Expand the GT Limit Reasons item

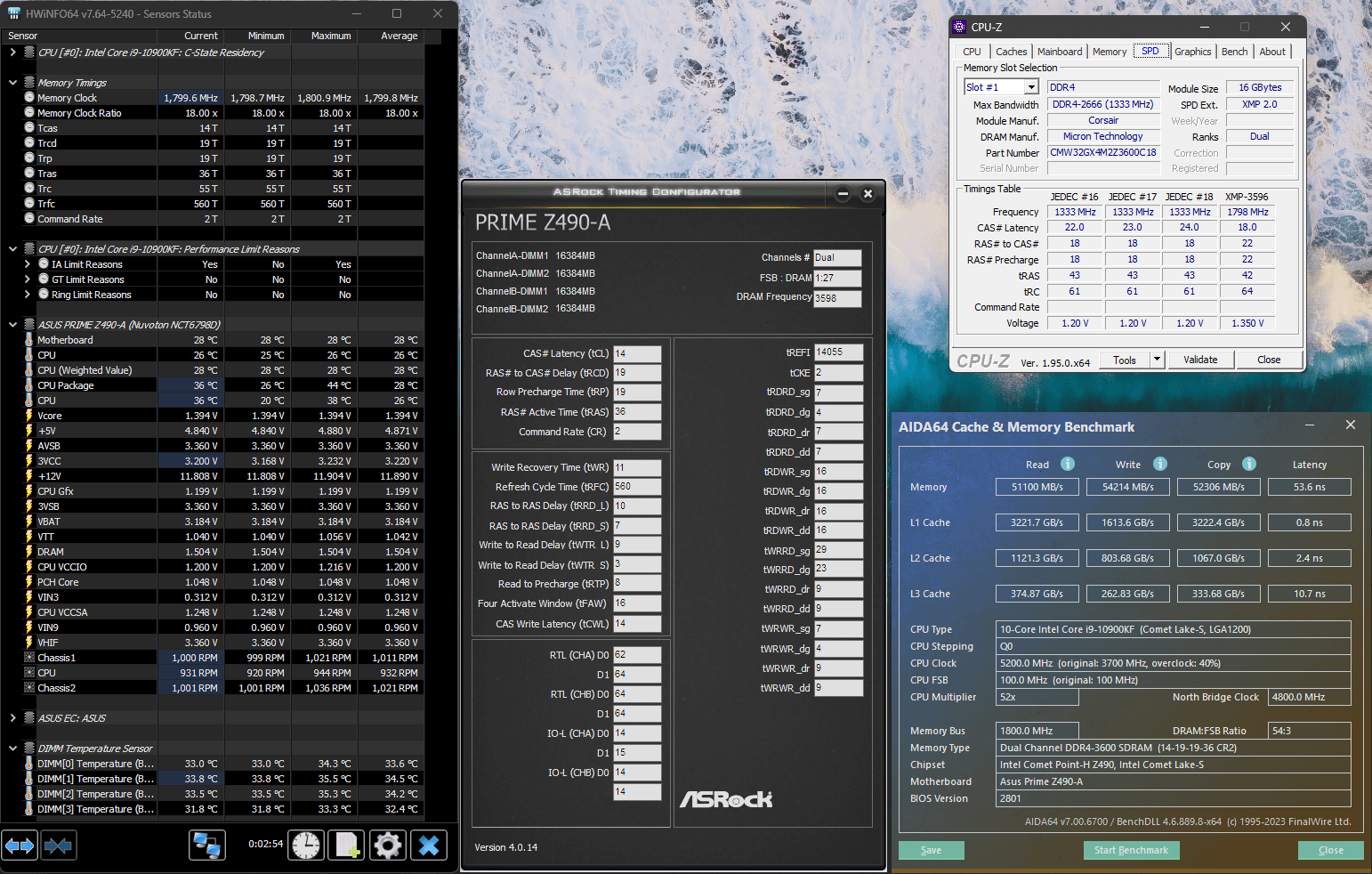[27, 279]
